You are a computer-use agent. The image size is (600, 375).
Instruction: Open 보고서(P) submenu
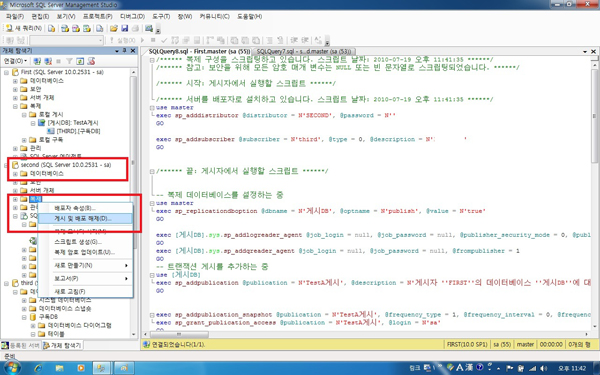(x=85, y=278)
